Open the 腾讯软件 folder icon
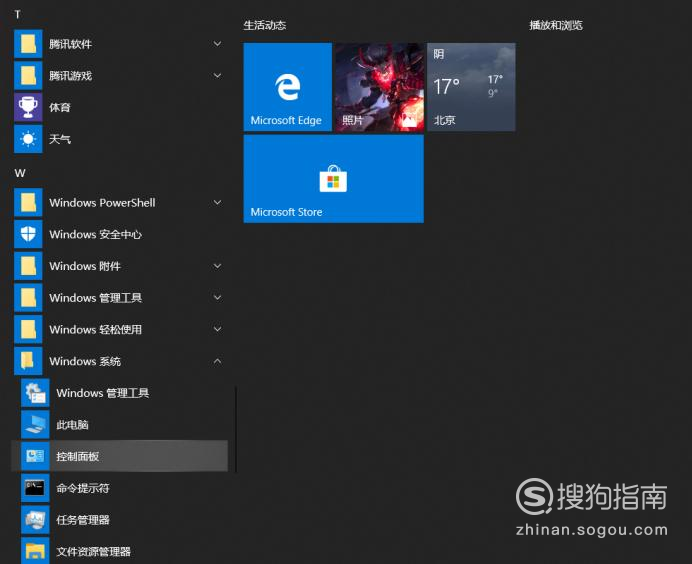Viewport: 692px width, 564px height. pyautogui.click(x=28, y=44)
